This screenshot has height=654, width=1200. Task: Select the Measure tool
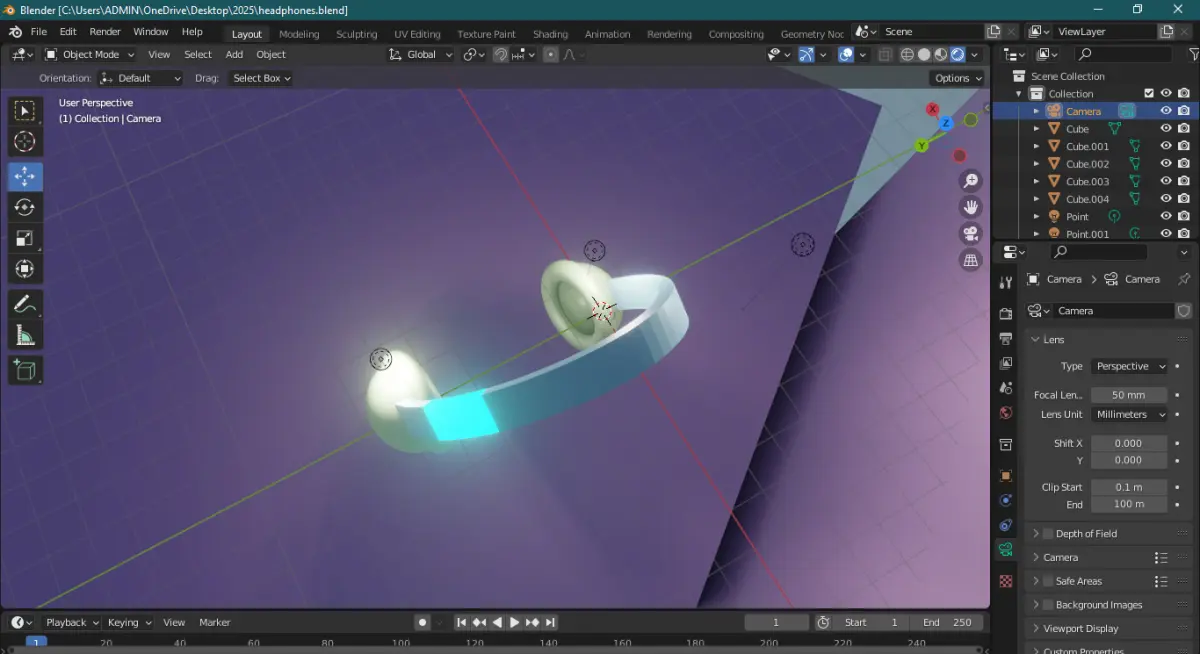click(x=25, y=336)
